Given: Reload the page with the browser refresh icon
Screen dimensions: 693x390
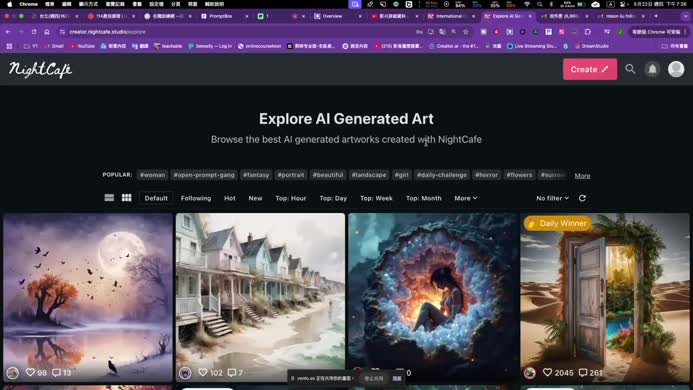Looking at the screenshot, I should click(x=34, y=32).
